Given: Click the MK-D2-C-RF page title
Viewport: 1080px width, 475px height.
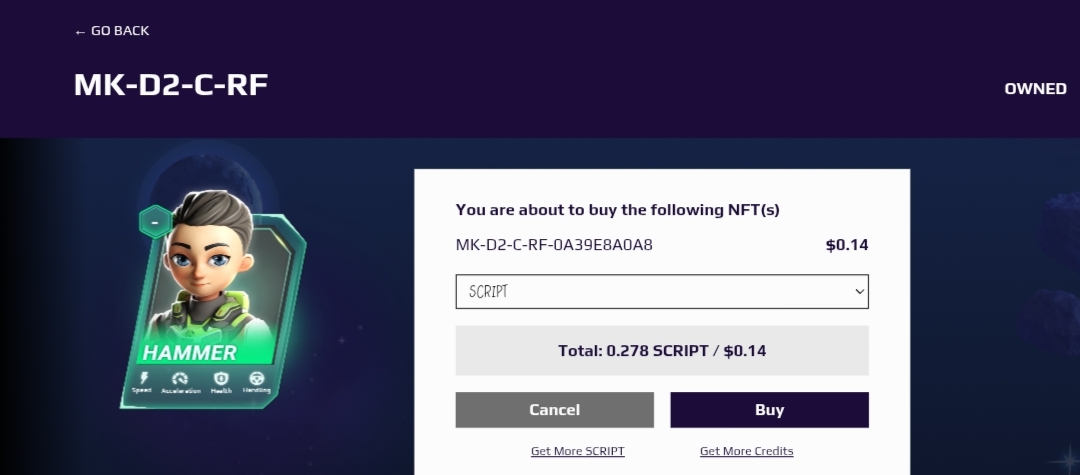Looking at the screenshot, I should (x=171, y=85).
